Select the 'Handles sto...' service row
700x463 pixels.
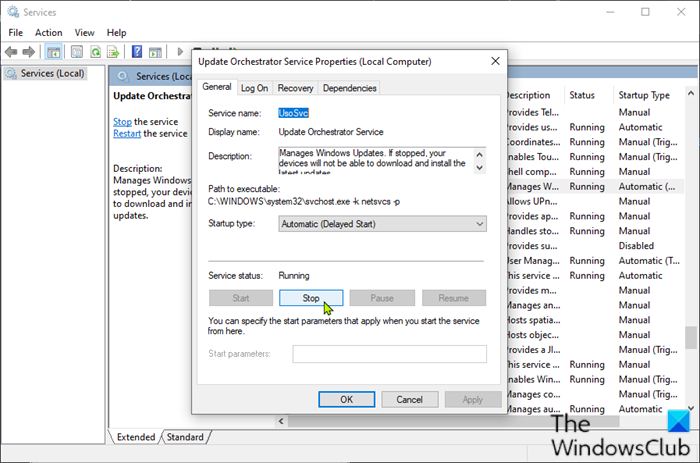pyautogui.click(x=594, y=231)
